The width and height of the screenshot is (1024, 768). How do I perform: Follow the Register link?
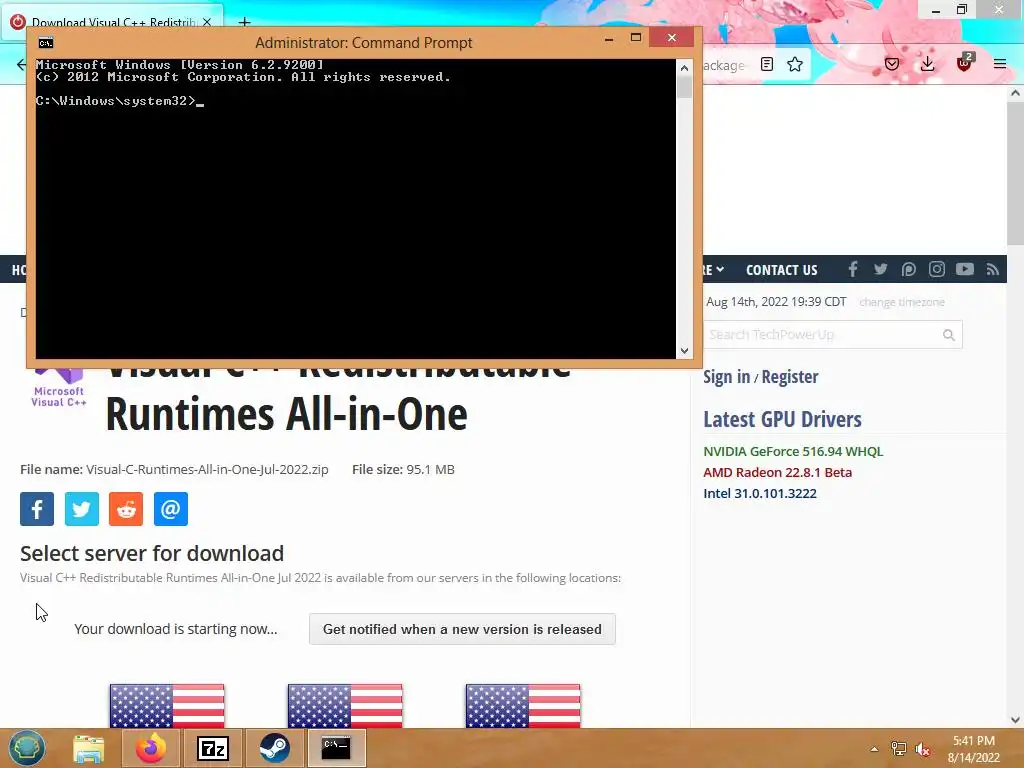coord(790,377)
